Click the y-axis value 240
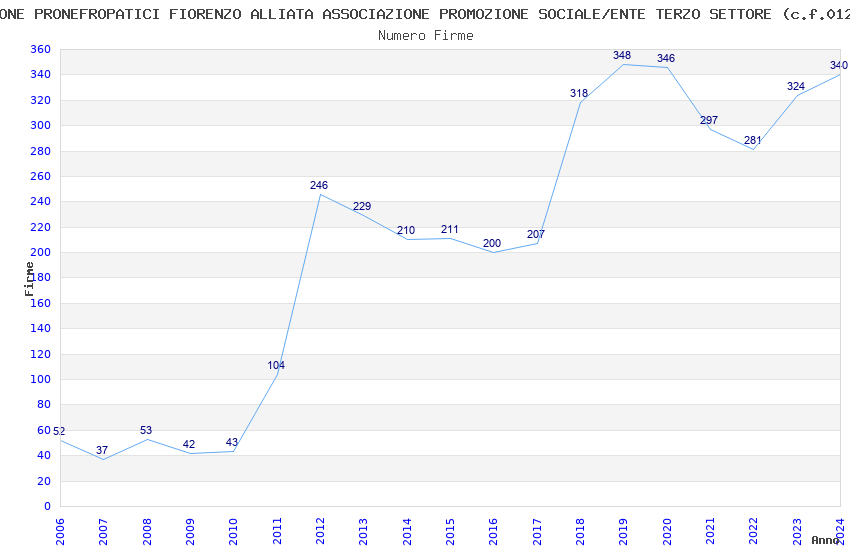The width and height of the screenshot is (850, 550). pos(41,201)
